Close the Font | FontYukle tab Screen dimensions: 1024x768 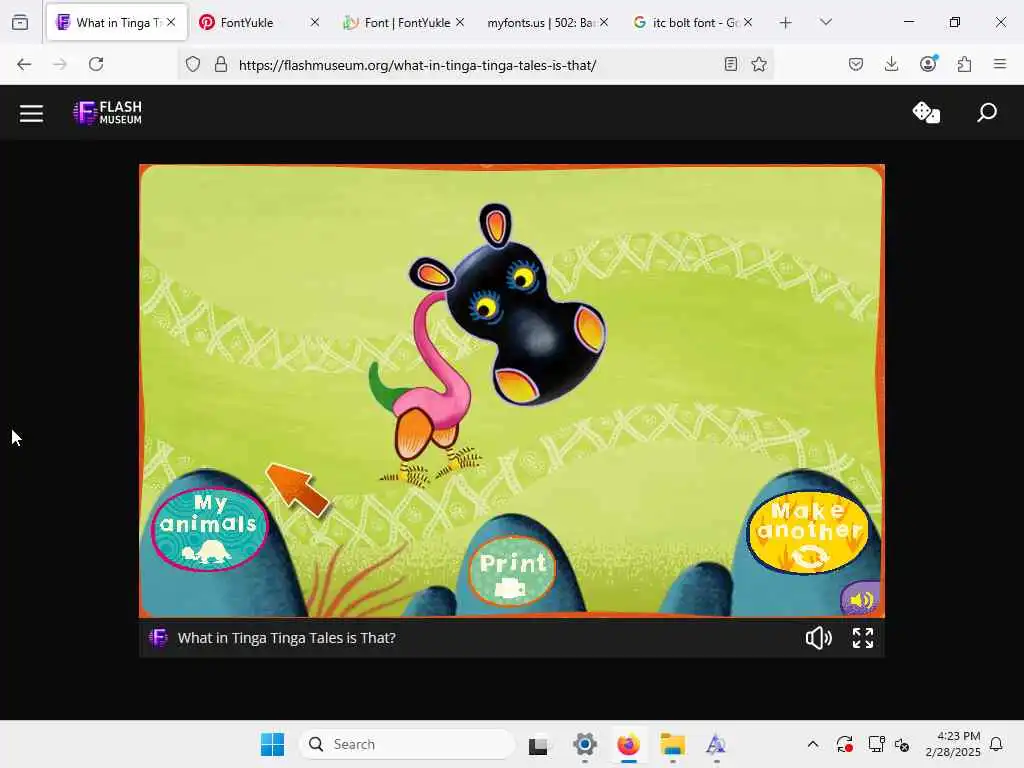[x=460, y=22]
